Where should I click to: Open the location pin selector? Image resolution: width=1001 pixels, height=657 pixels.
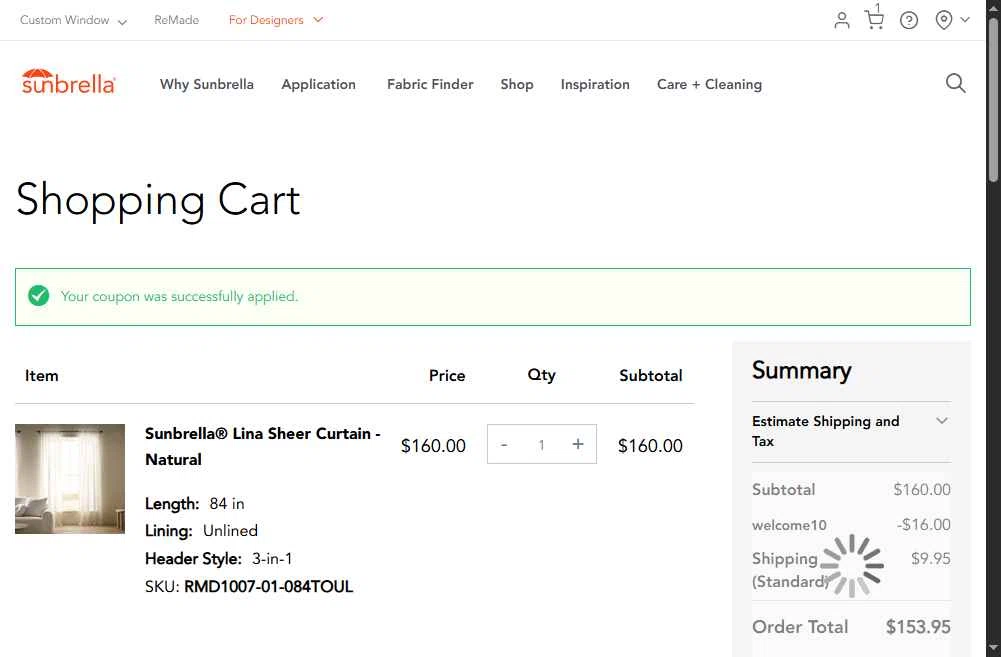(x=943, y=20)
